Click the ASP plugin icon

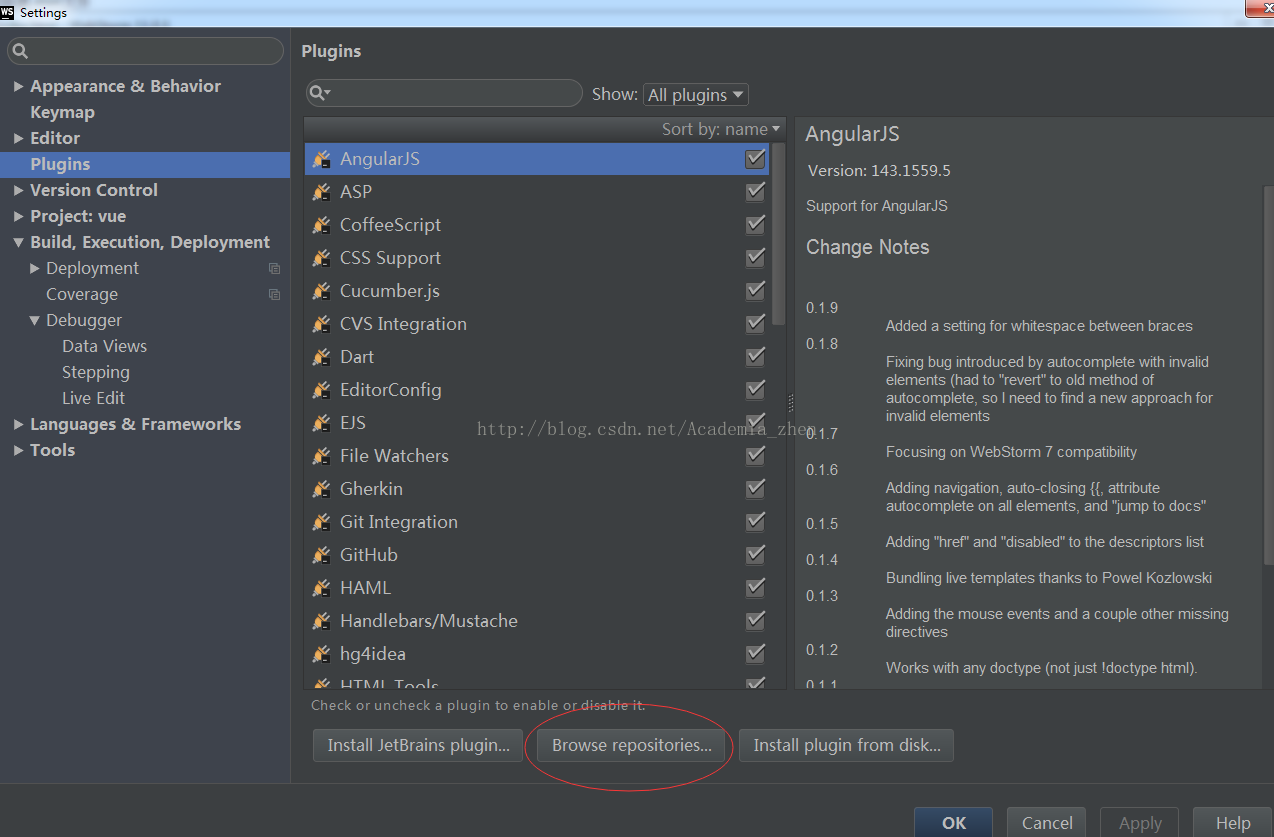[x=321, y=192]
